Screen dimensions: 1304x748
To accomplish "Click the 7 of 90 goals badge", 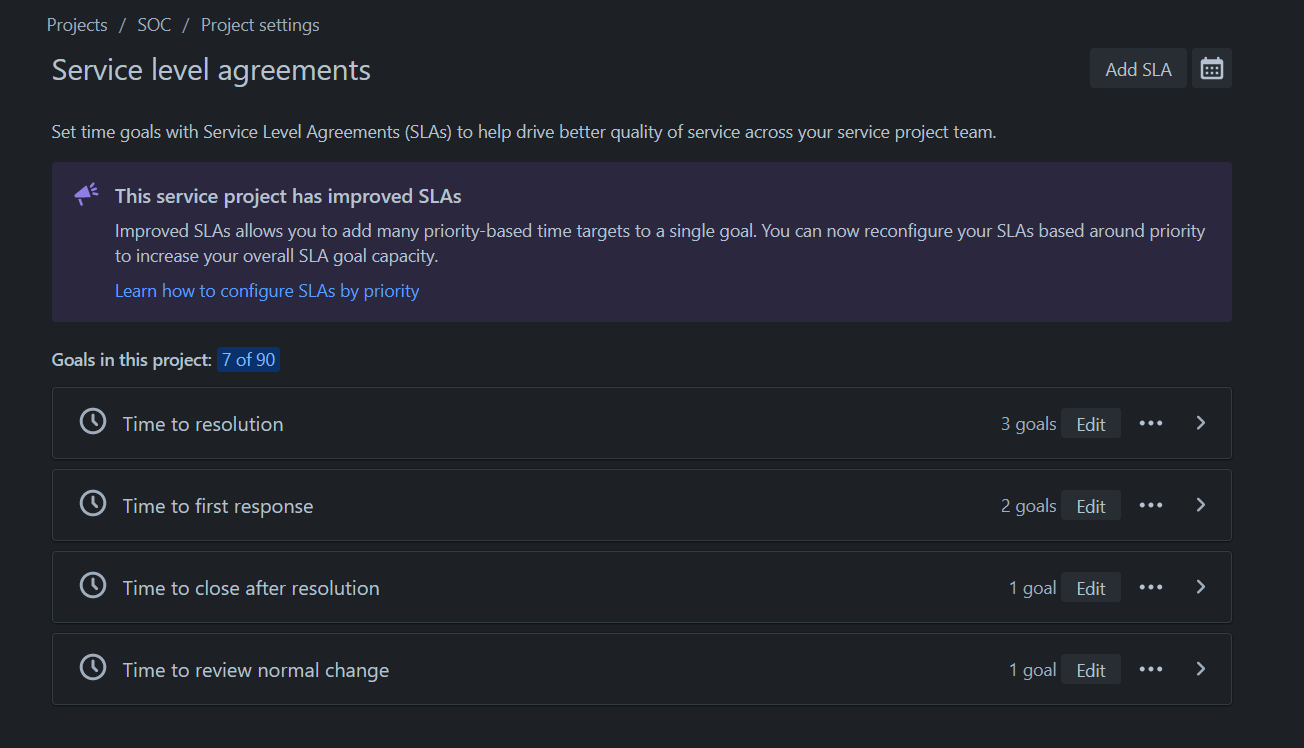I will click(x=248, y=360).
